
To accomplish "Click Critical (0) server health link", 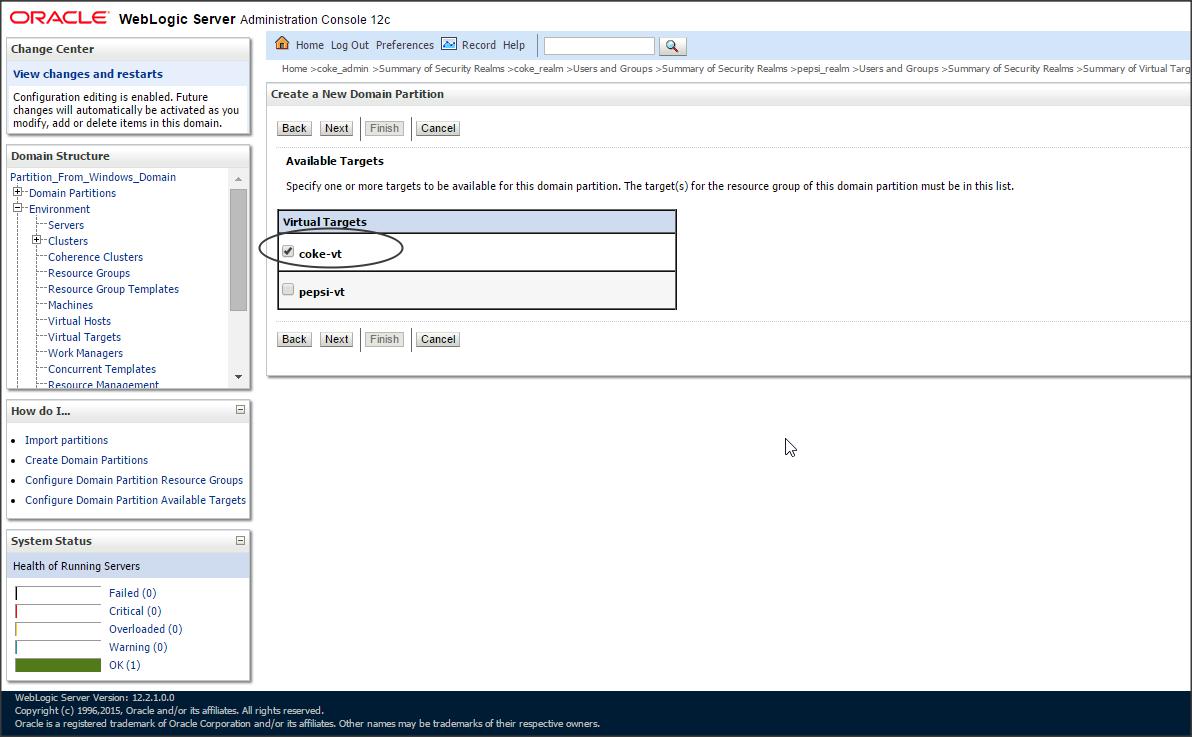I will click(135, 611).
